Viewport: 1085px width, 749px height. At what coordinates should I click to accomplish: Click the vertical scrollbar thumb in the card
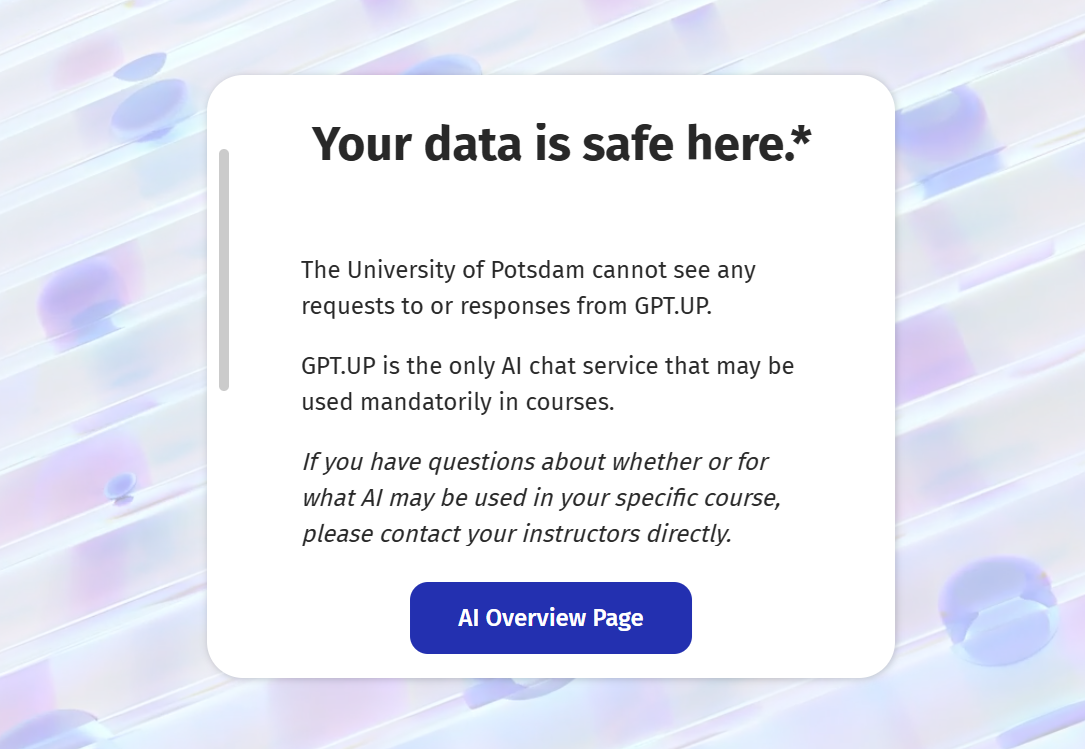click(x=224, y=270)
